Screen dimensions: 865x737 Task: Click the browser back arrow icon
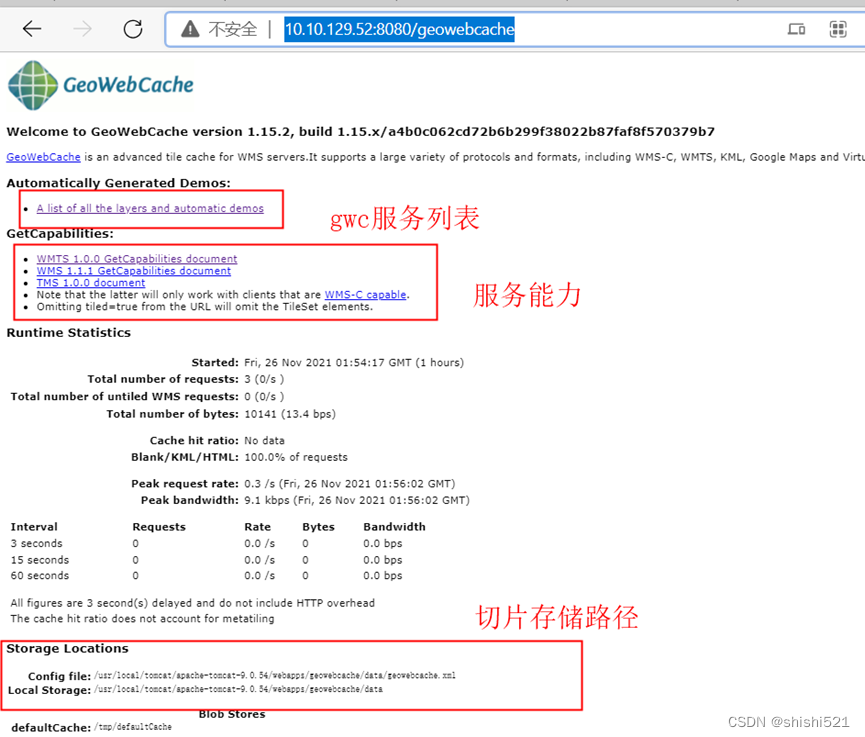30,28
